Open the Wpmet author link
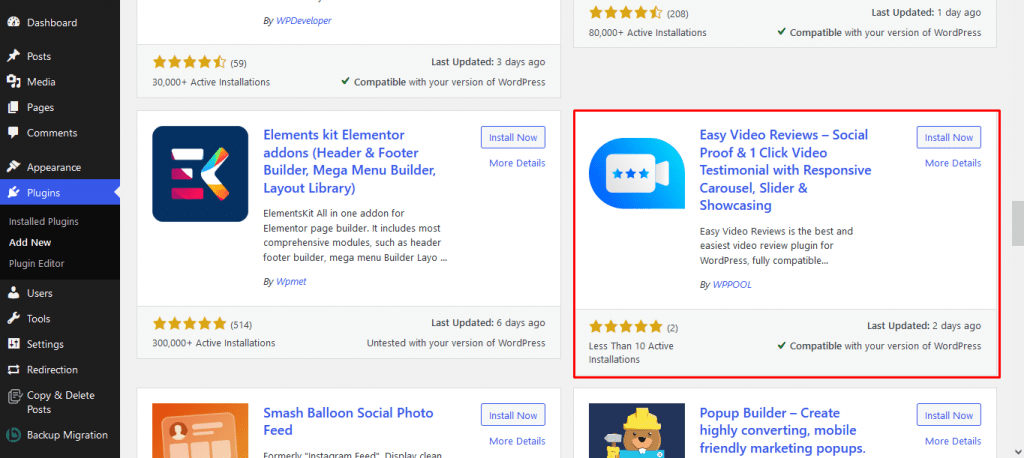The width and height of the screenshot is (1024, 458). (291, 282)
